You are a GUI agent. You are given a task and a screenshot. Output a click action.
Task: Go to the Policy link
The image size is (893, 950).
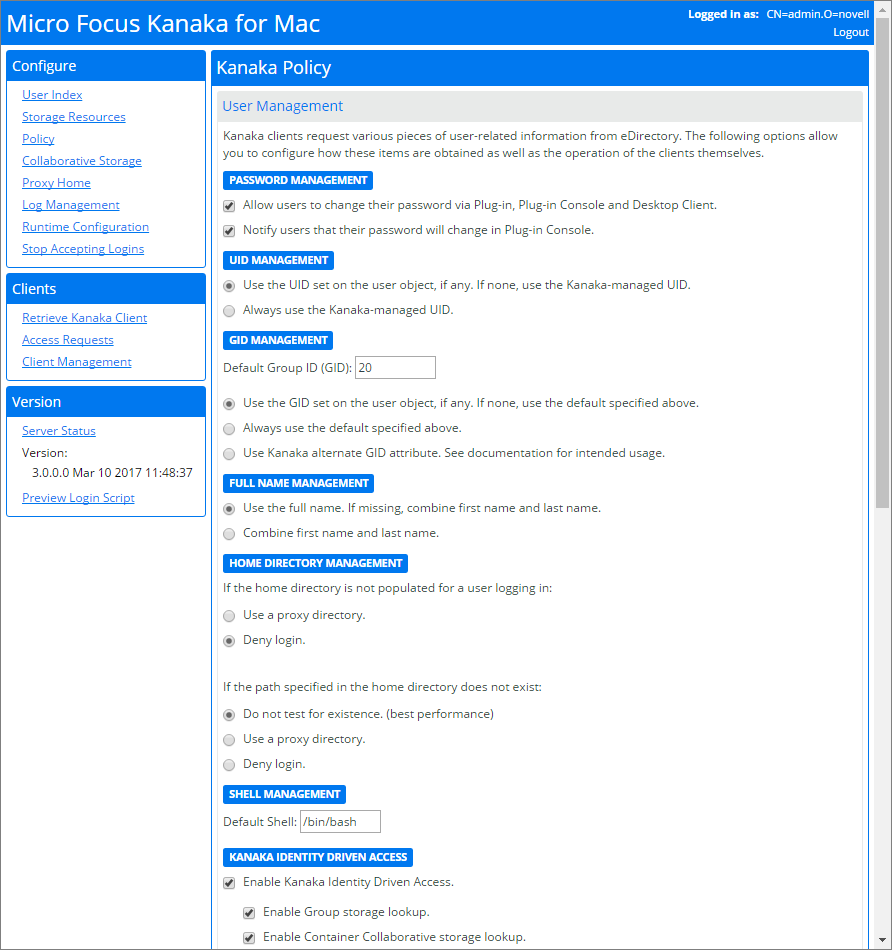[x=38, y=139]
